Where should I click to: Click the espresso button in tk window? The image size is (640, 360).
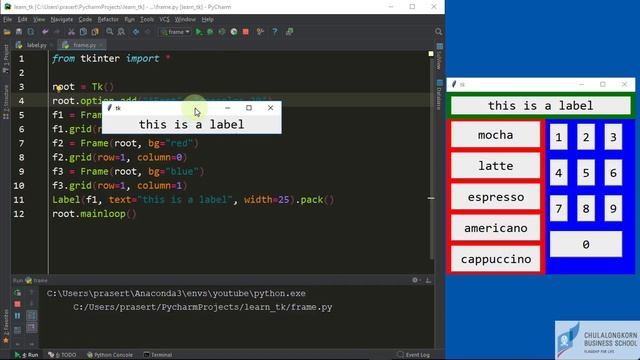point(496,197)
